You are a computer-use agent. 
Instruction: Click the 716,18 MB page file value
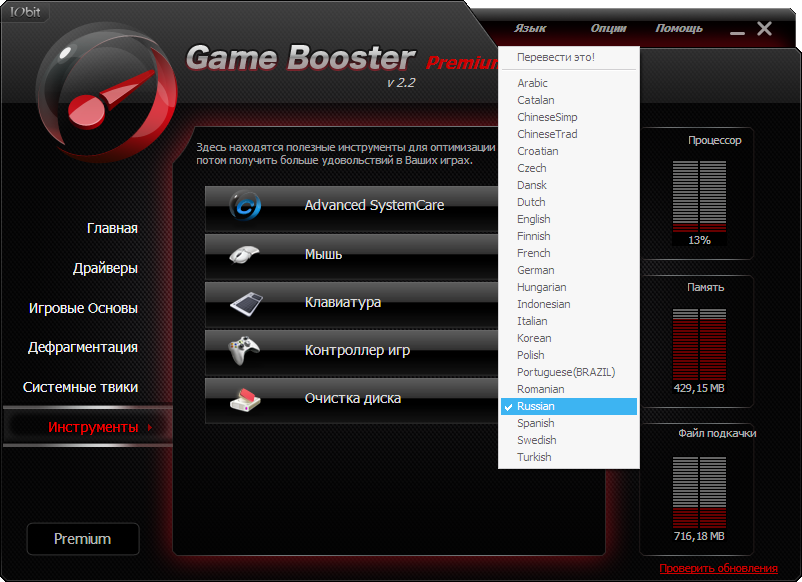tap(699, 536)
